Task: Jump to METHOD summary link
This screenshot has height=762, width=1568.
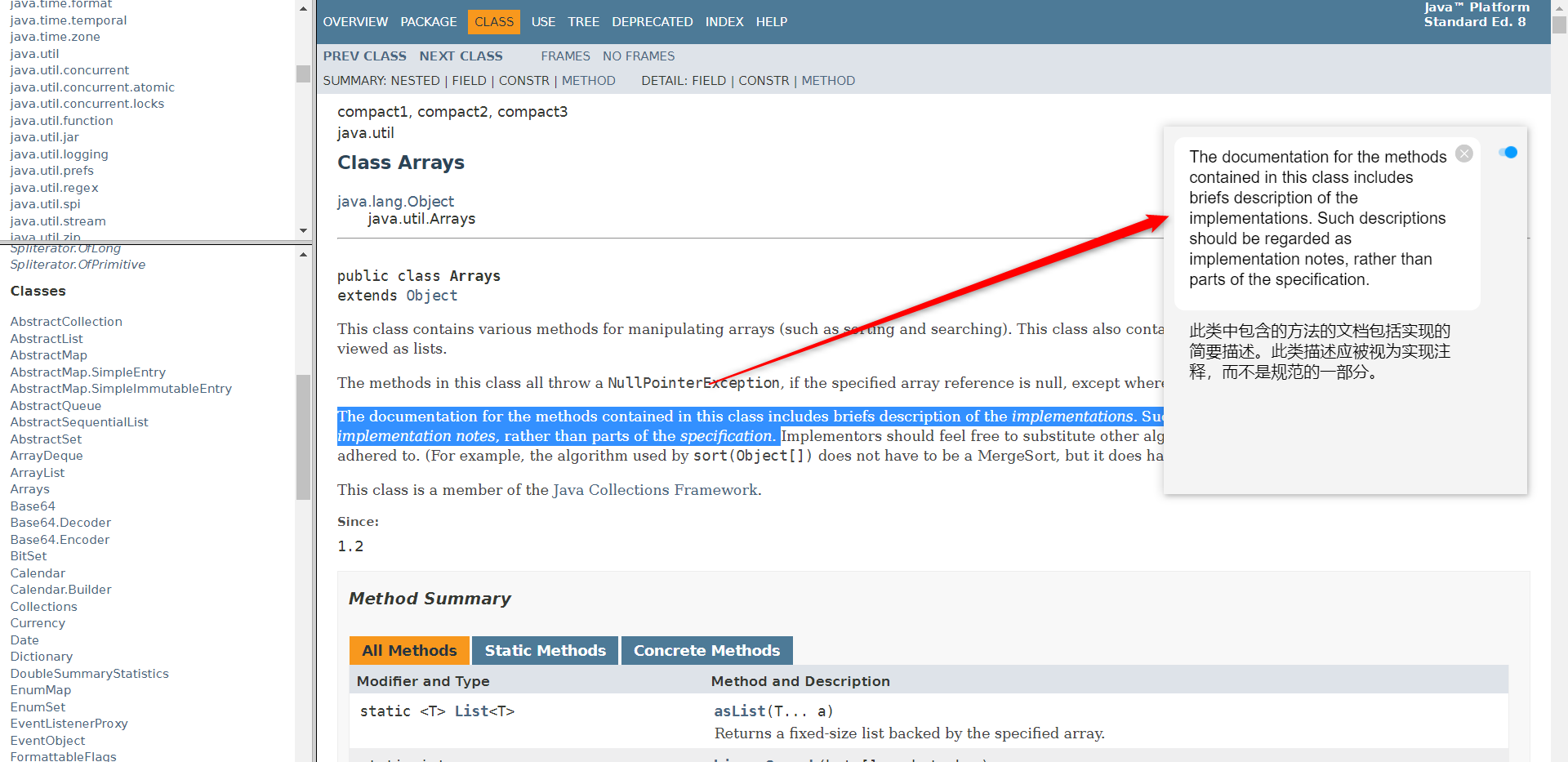Action: 589,81
